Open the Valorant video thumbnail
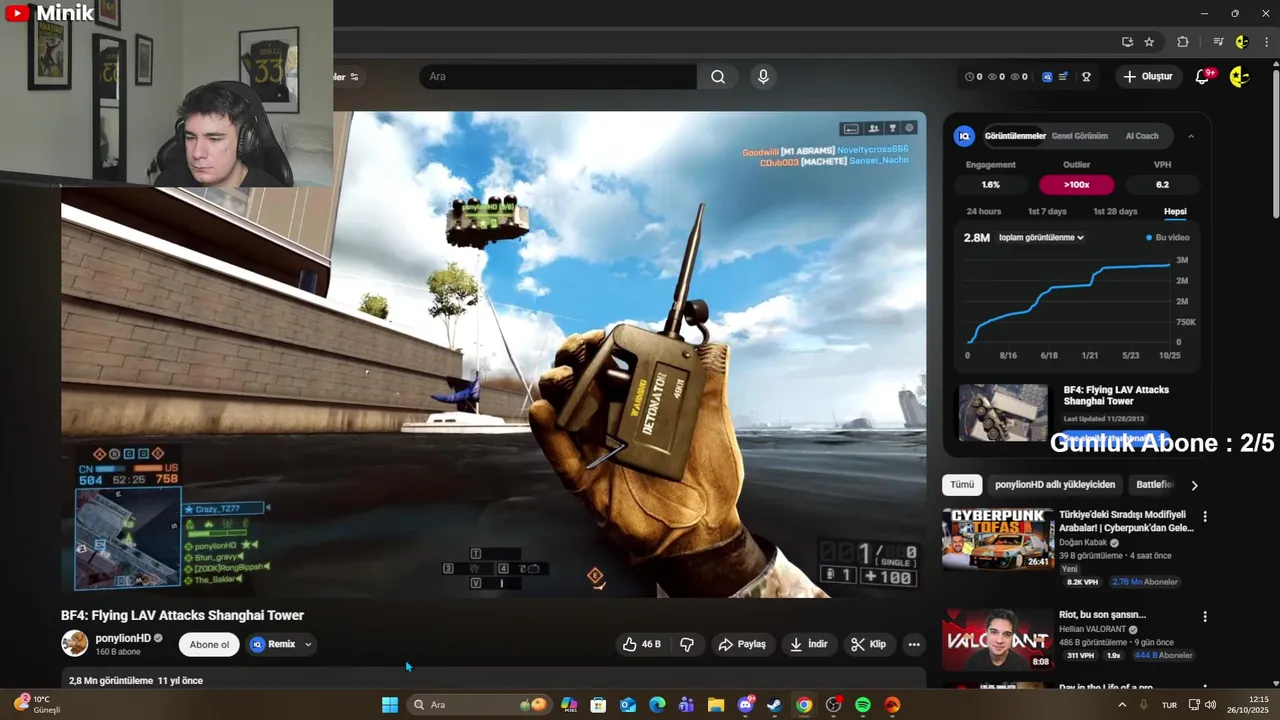 (x=998, y=639)
